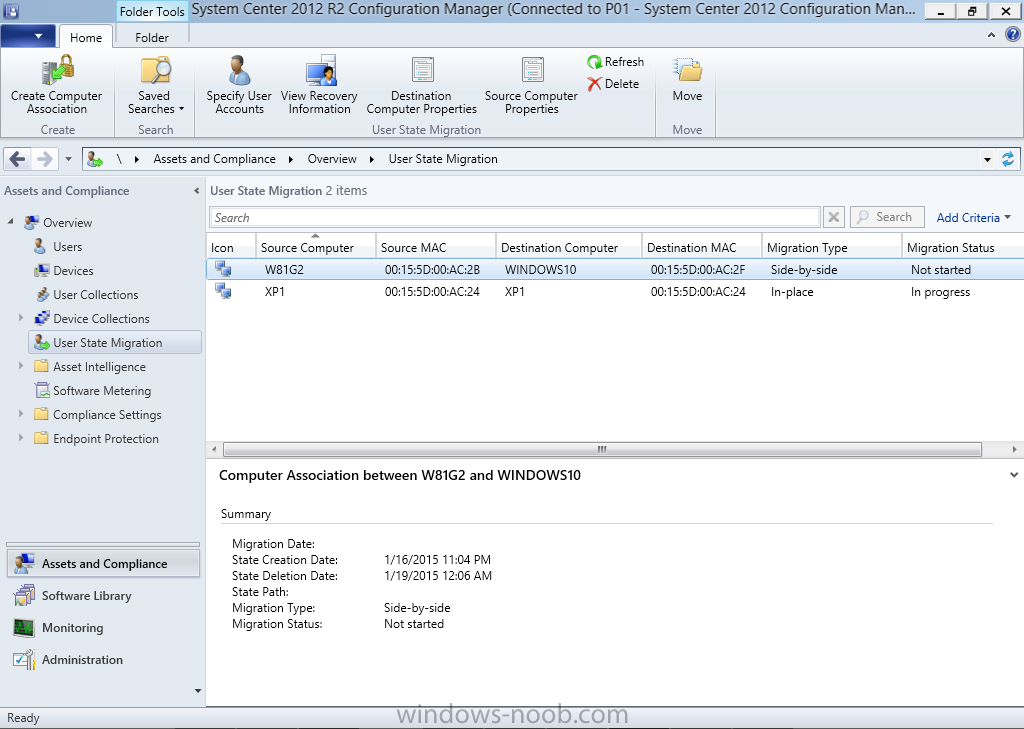This screenshot has width=1024, height=729.
Task: Open the address bar history dropdown
Action: pyautogui.click(x=987, y=159)
